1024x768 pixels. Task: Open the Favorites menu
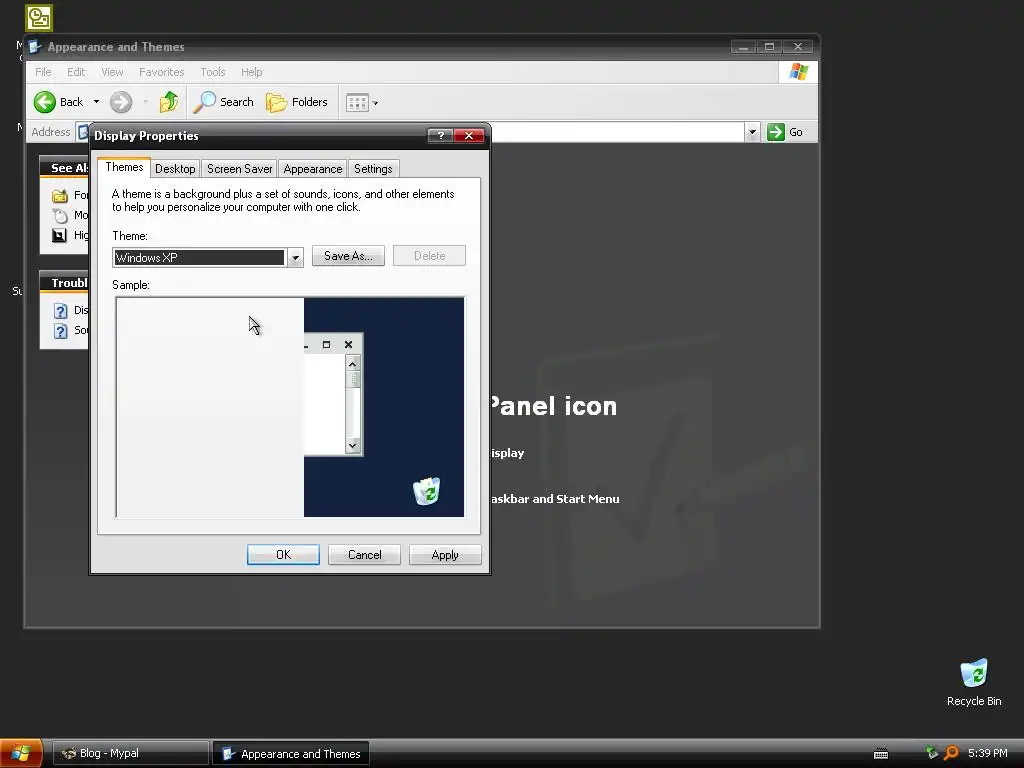pyautogui.click(x=161, y=72)
